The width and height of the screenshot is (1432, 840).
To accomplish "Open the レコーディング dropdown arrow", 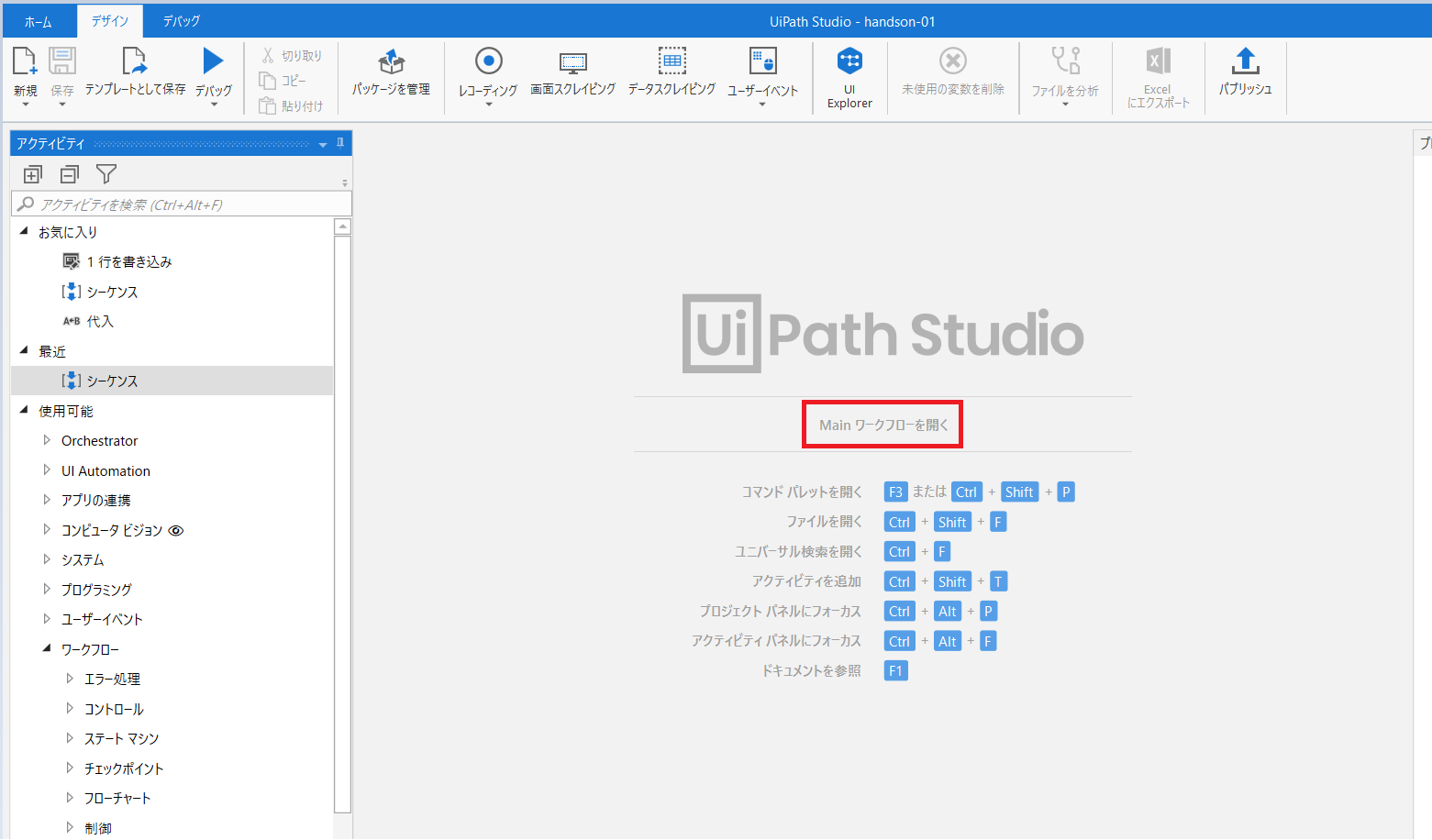I will [488, 105].
